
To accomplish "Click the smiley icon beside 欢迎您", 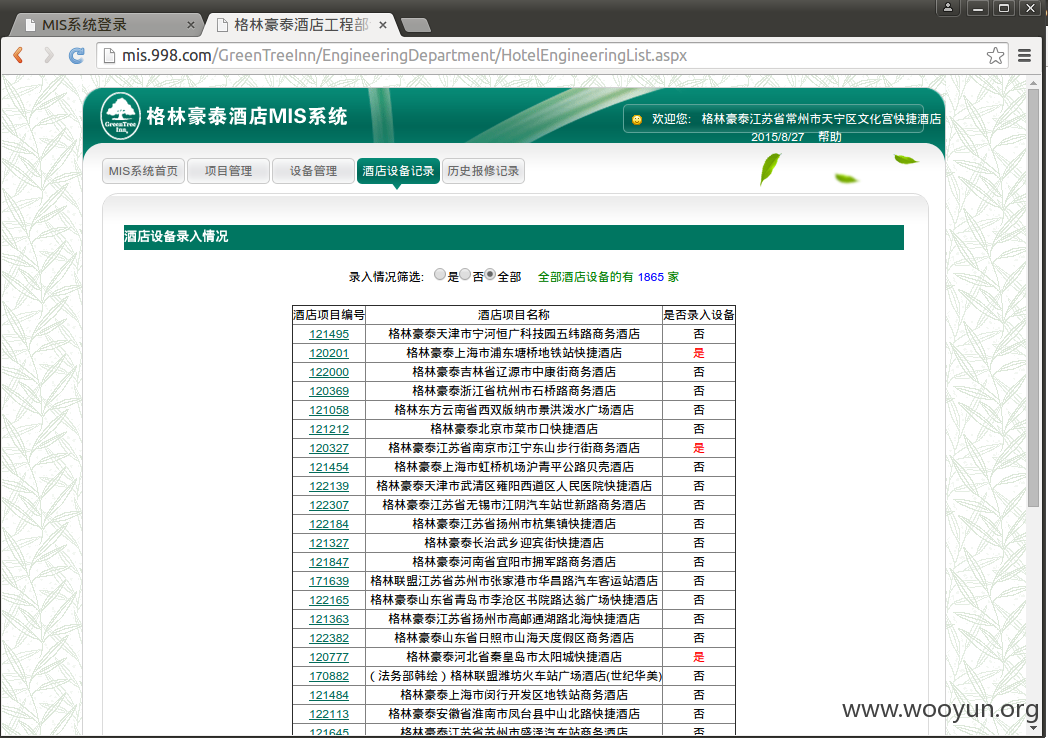I will coord(637,120).
